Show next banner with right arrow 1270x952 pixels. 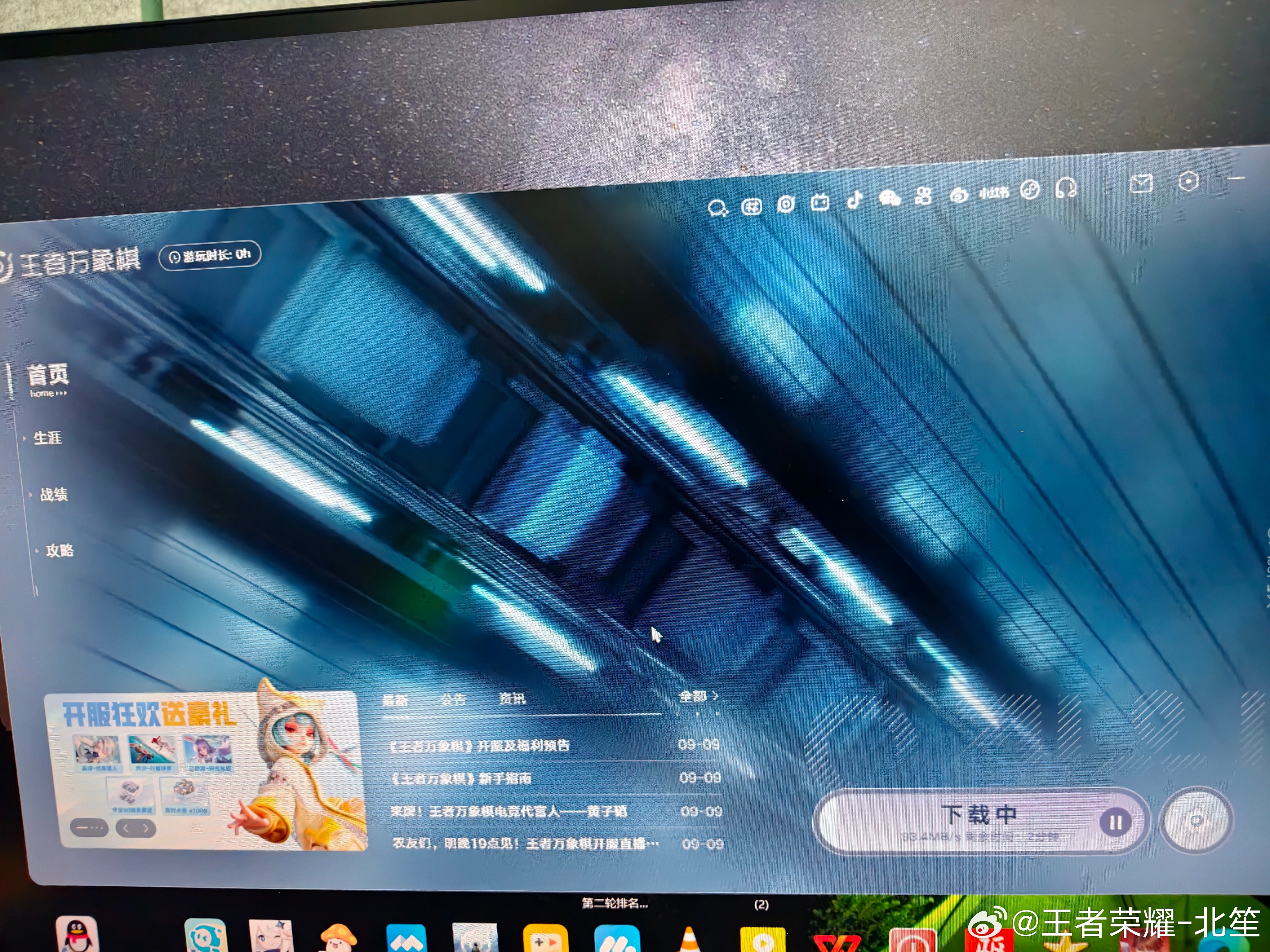146,828
